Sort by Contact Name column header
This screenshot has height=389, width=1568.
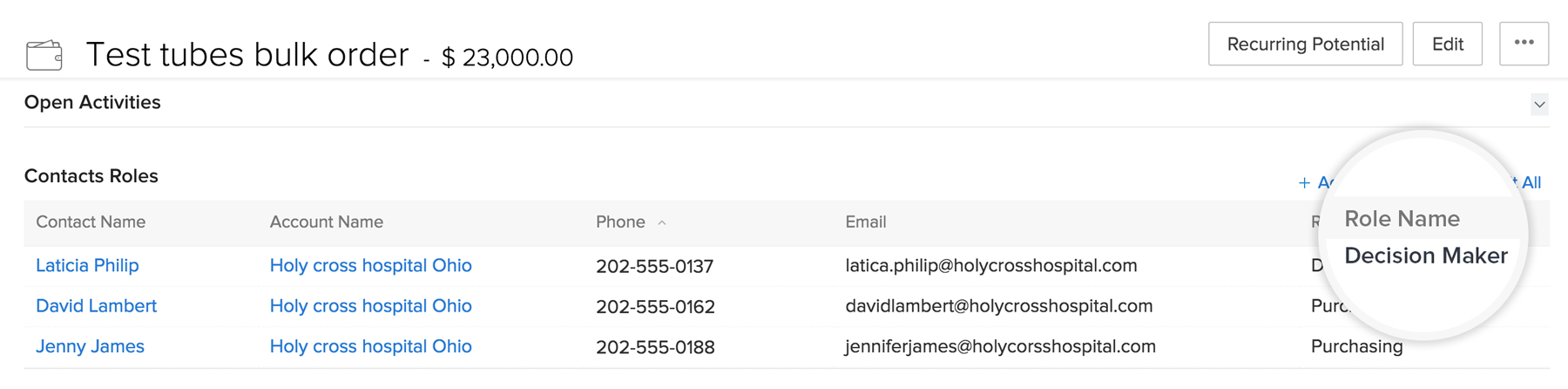point(91,222)
